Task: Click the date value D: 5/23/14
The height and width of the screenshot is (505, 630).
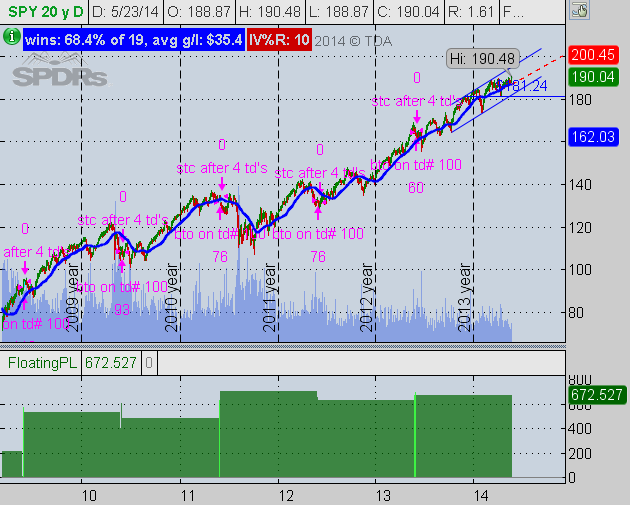Action: coord(125,12)
